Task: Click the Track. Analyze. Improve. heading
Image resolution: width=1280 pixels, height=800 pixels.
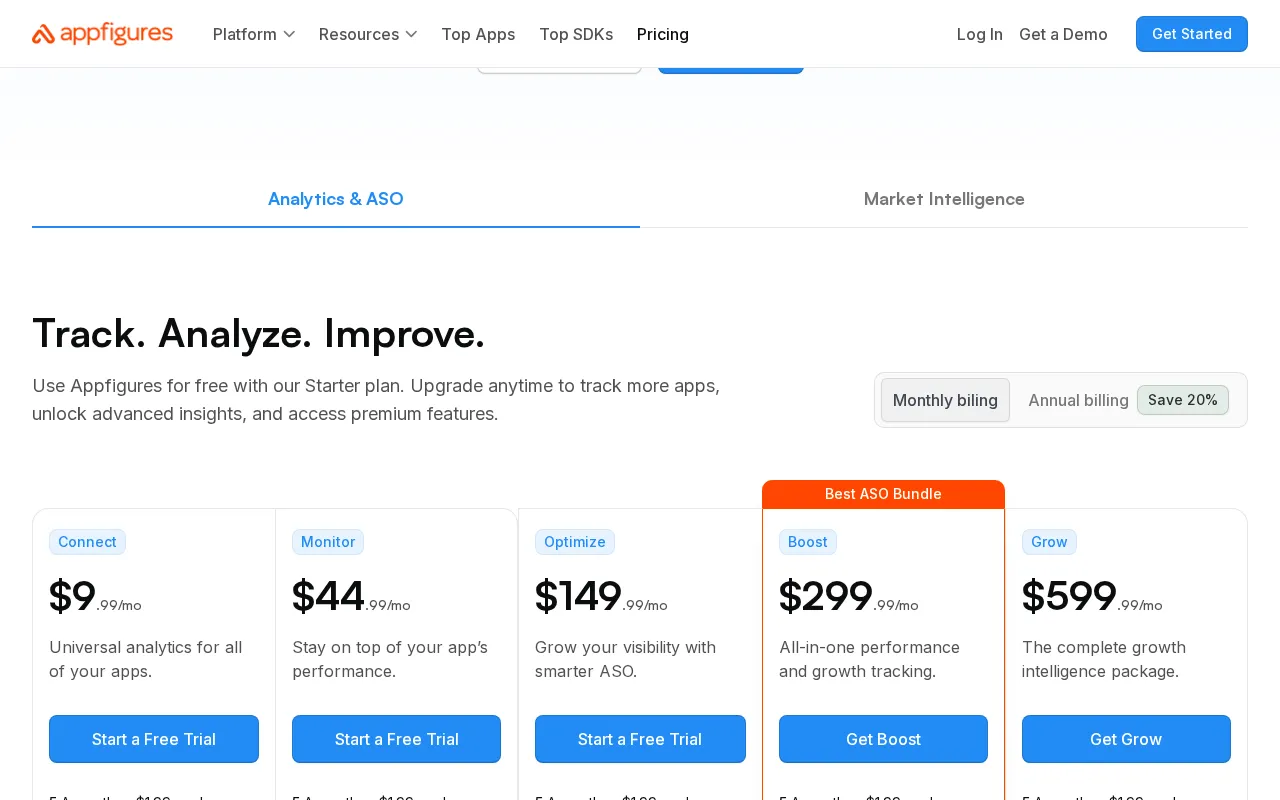Action: (258, 333)
